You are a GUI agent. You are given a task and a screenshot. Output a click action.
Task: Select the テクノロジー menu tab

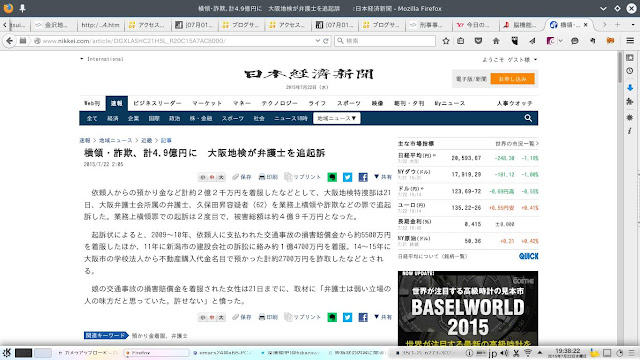(x=280, y=103)
